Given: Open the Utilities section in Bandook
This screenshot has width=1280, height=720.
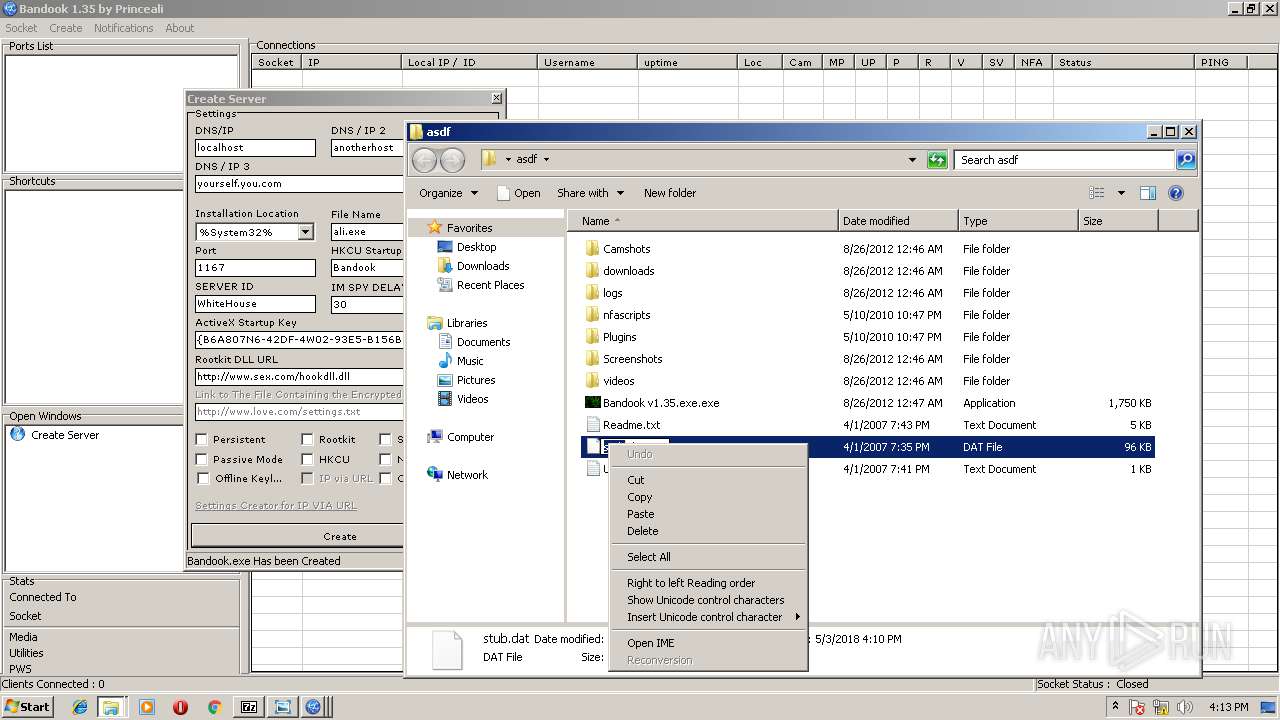Looking at the screenshot, I should (27, 653).
